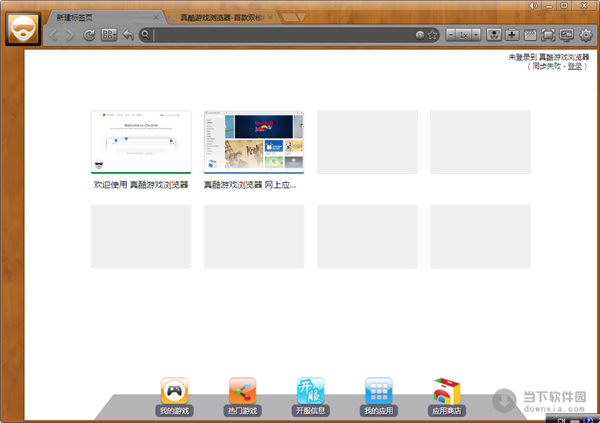This screenshot has width=600, height=423.
Task: Click the browser avatar logo icon
Action: (x=23, y=29)
